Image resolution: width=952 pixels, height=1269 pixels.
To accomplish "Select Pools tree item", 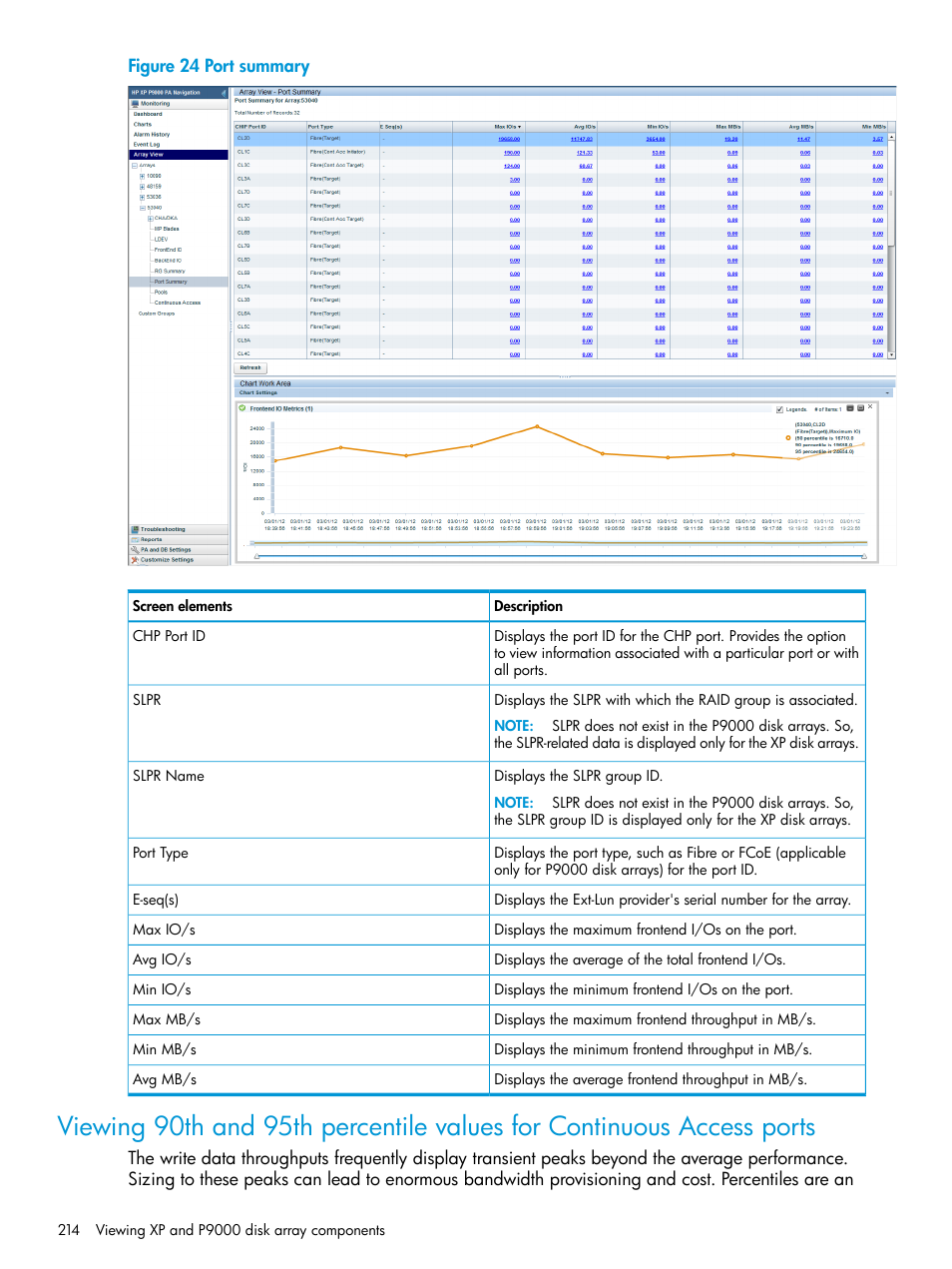I will [x=161, y=293].
